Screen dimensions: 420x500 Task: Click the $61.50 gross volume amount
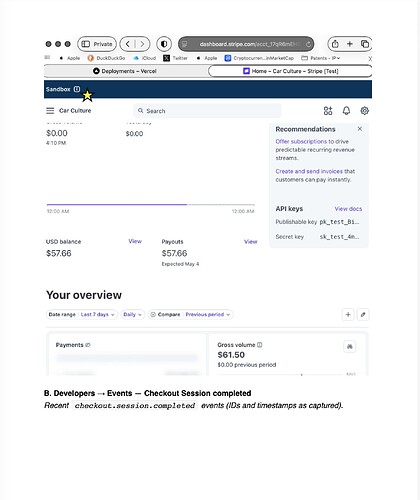point(231,355)
